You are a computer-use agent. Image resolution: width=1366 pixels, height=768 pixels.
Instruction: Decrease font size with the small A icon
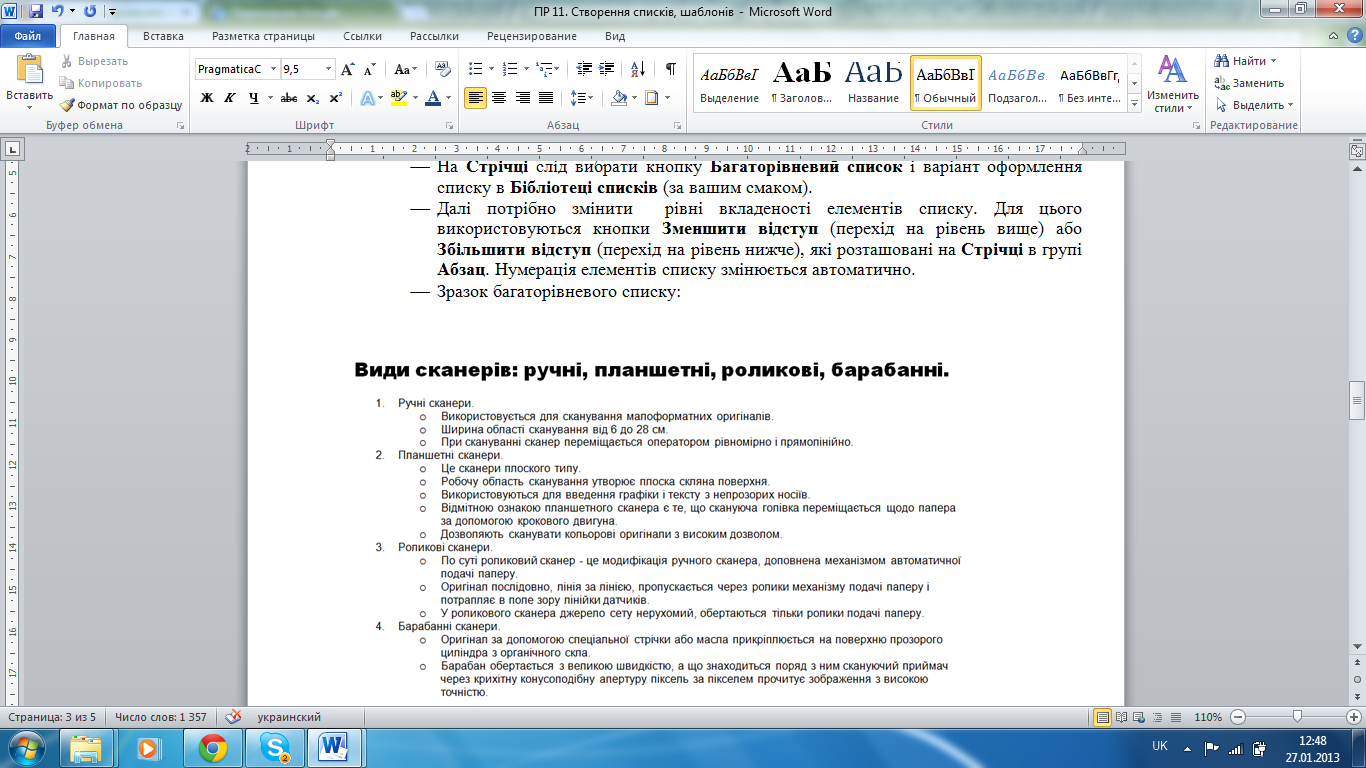(x=369, y=70)
